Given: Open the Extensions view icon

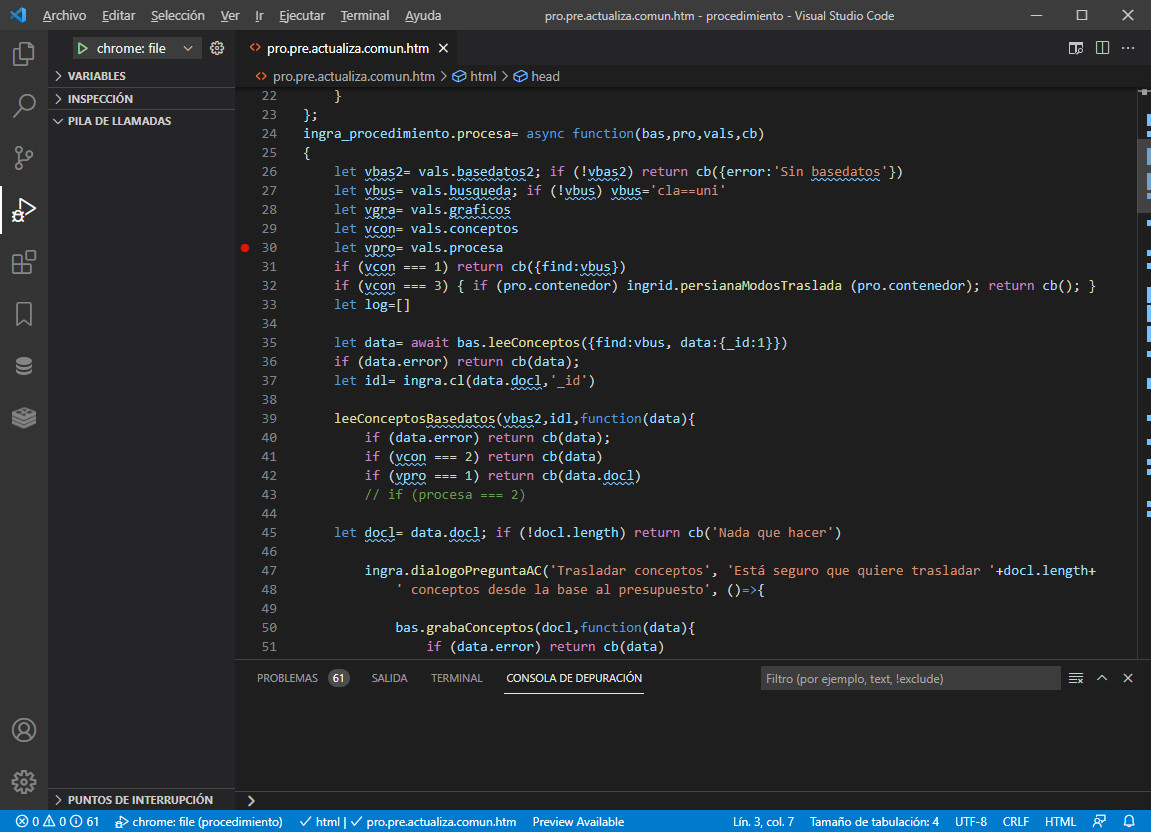Looking at the screenshot, I should (24, 262).
